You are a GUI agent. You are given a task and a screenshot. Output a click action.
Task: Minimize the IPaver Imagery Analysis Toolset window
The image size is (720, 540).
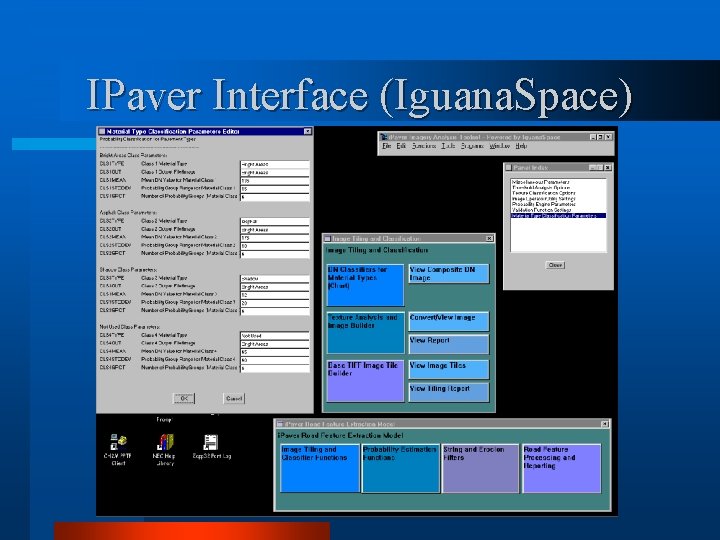click(x=593, y=137)
